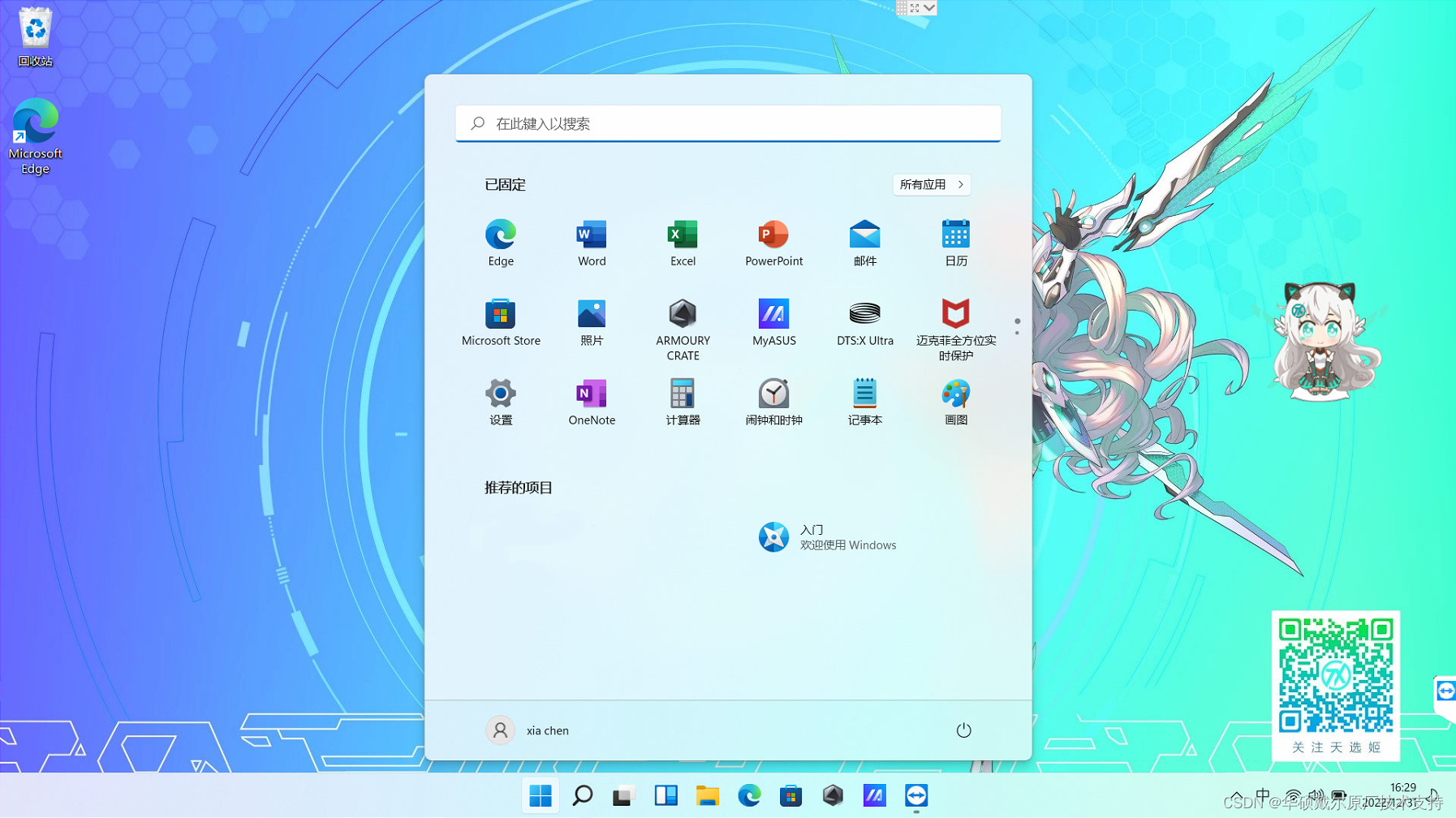1456x818 pixels.
Task: Go to next pinned apps page dot
Action: [1017, 333]
